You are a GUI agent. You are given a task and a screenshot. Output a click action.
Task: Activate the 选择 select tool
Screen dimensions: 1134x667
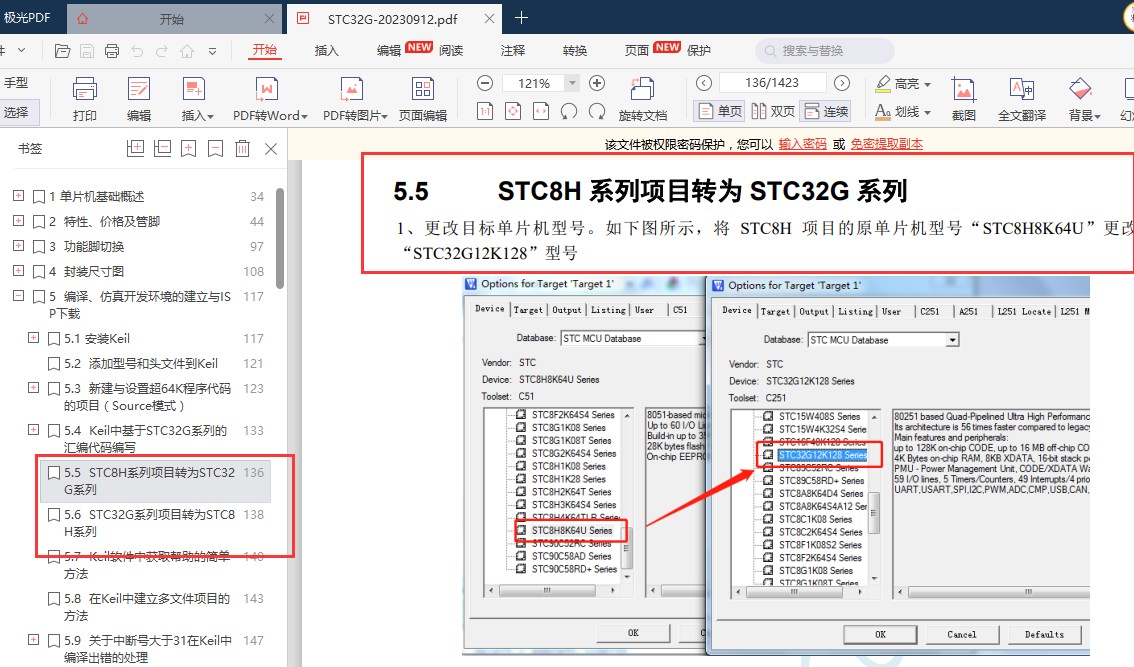pos(17,112)
